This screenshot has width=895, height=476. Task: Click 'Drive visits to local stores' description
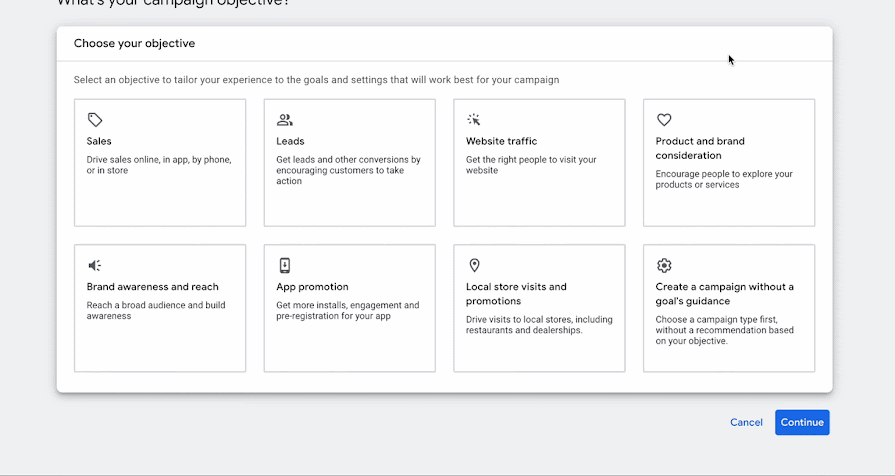(539, 325)
